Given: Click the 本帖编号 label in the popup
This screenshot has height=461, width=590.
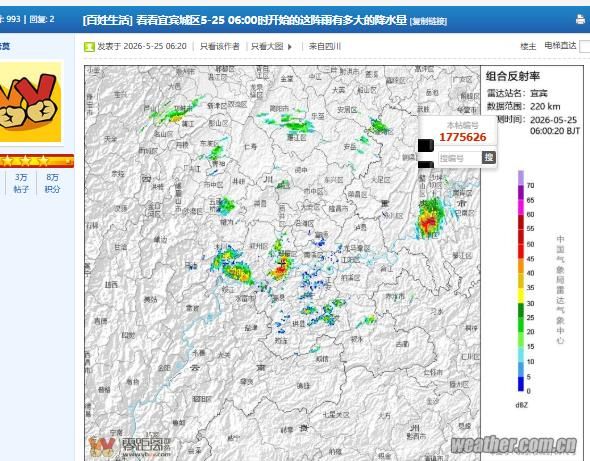Looking at the screenshot, I should [x=462, y=125].
